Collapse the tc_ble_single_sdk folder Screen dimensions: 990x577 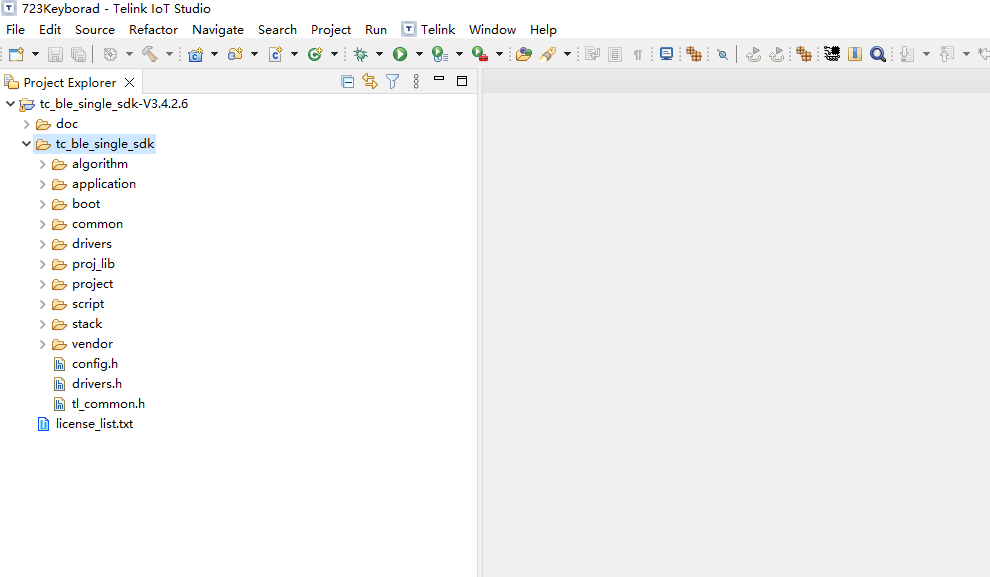coord(26,144)
